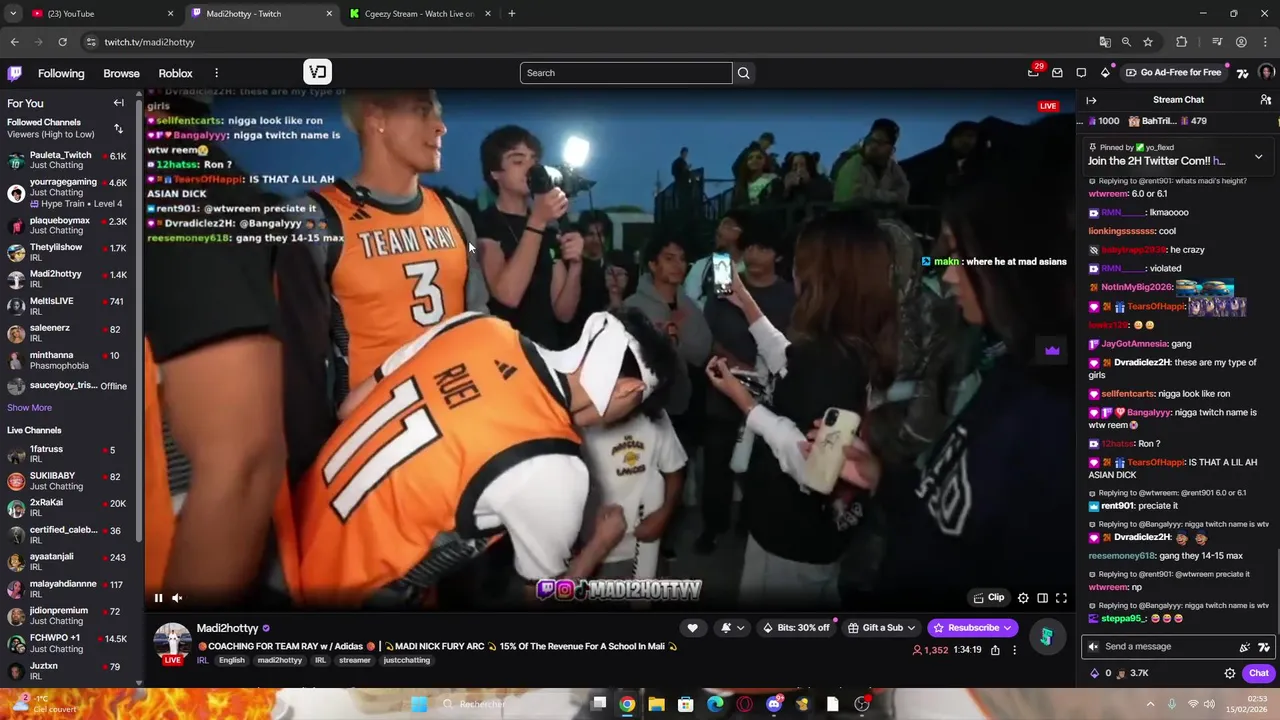Click the Madi2hottyy channel name
This screenshot has width=1280, height=720.
click(227, 628)
